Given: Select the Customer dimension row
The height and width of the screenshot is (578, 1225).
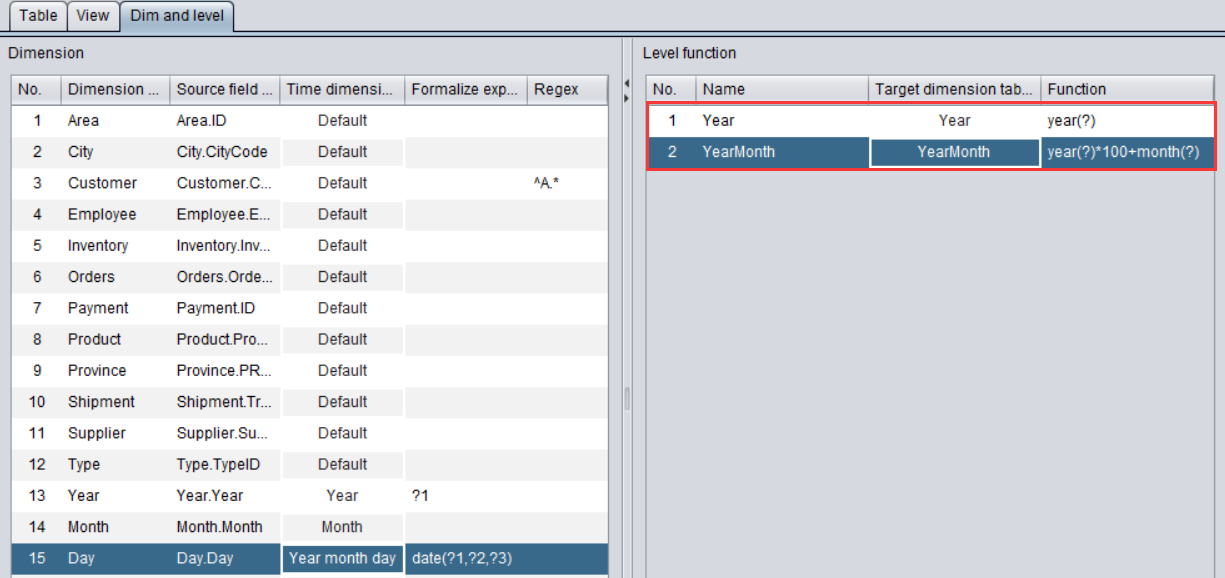Looking at the screenshot, I should [102, 183].
